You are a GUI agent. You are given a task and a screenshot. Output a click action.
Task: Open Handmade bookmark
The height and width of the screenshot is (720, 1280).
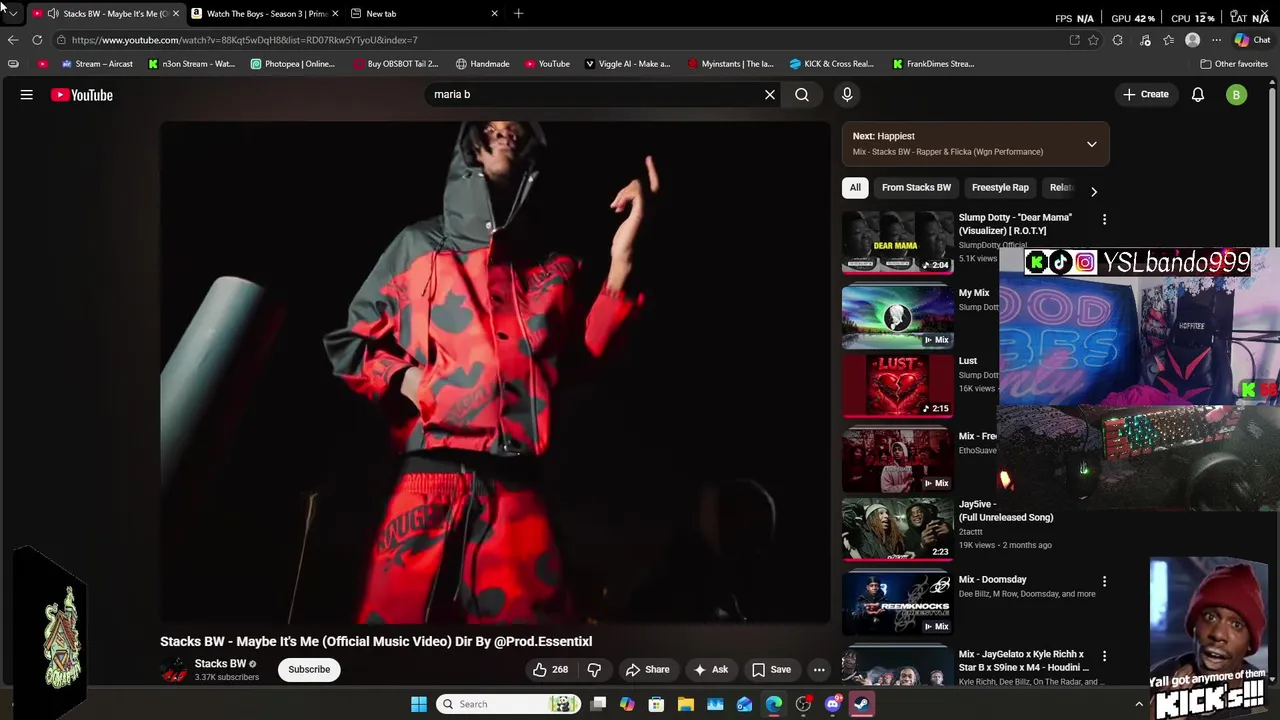coord(482,64)
